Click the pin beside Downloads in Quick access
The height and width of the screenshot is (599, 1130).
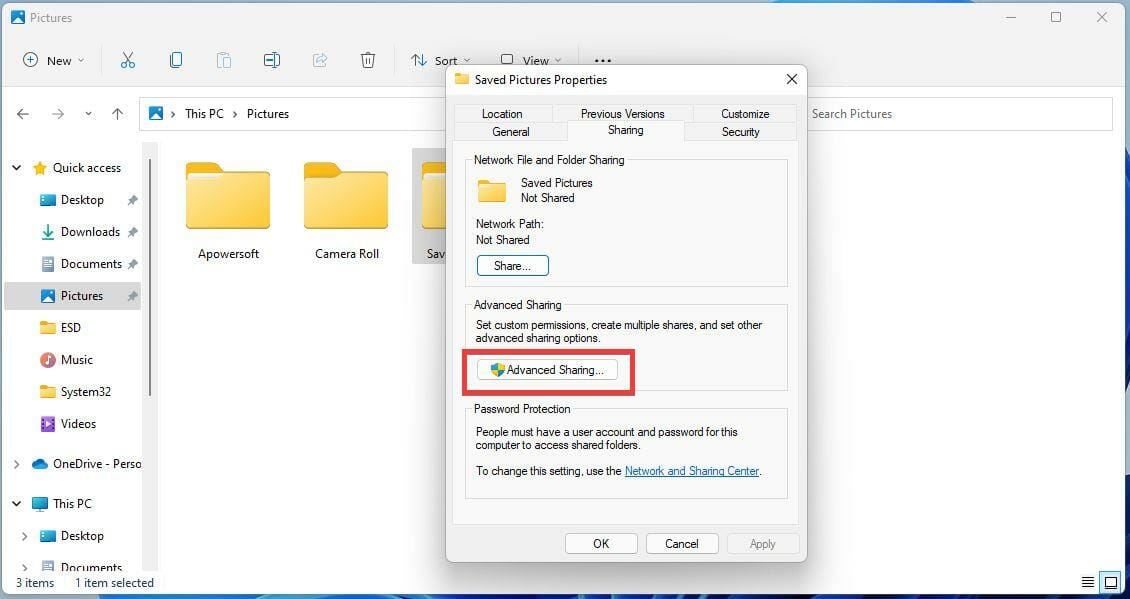(x=133, y=232)
